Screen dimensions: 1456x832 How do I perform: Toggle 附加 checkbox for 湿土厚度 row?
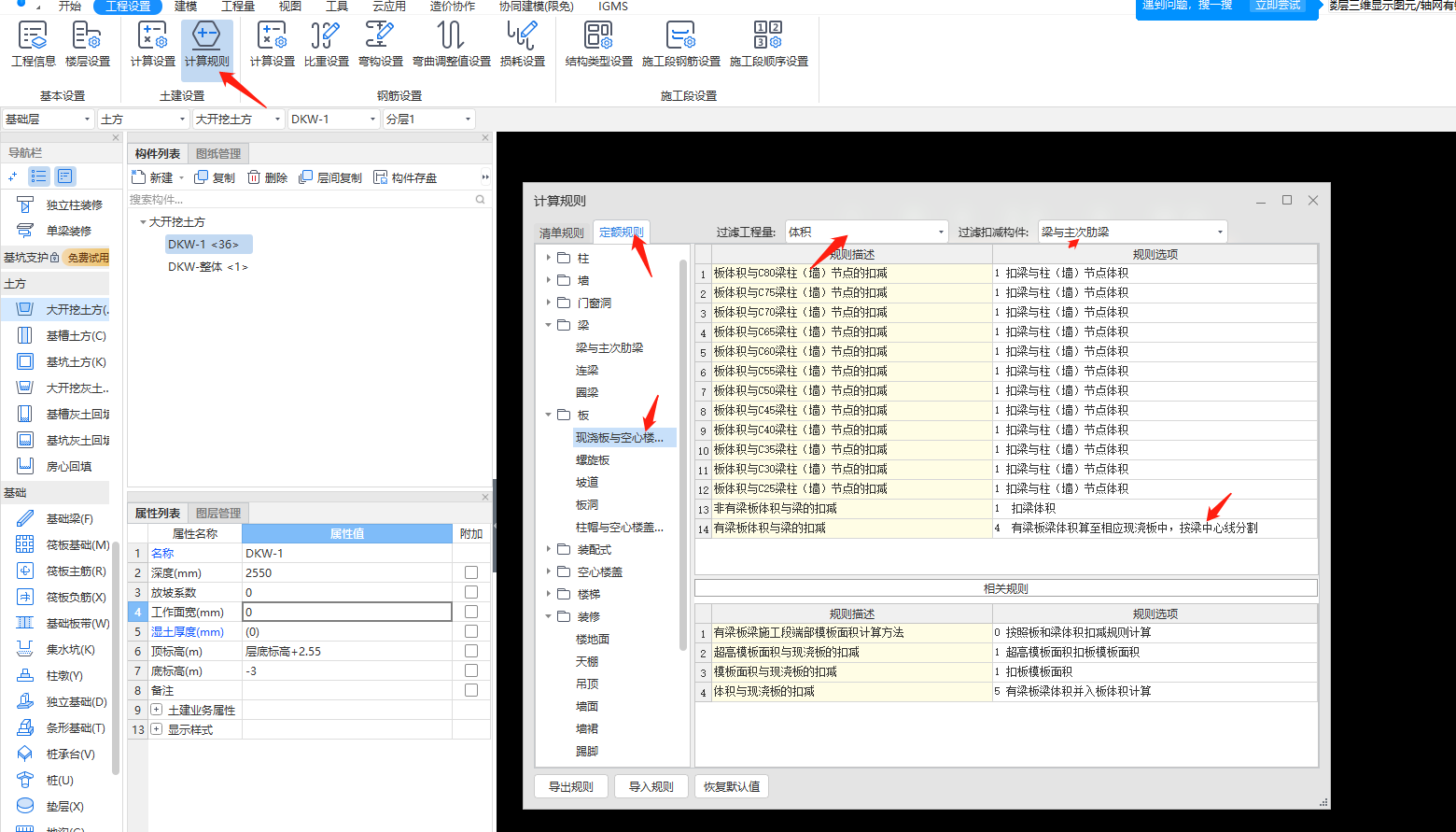click(471, 631)
